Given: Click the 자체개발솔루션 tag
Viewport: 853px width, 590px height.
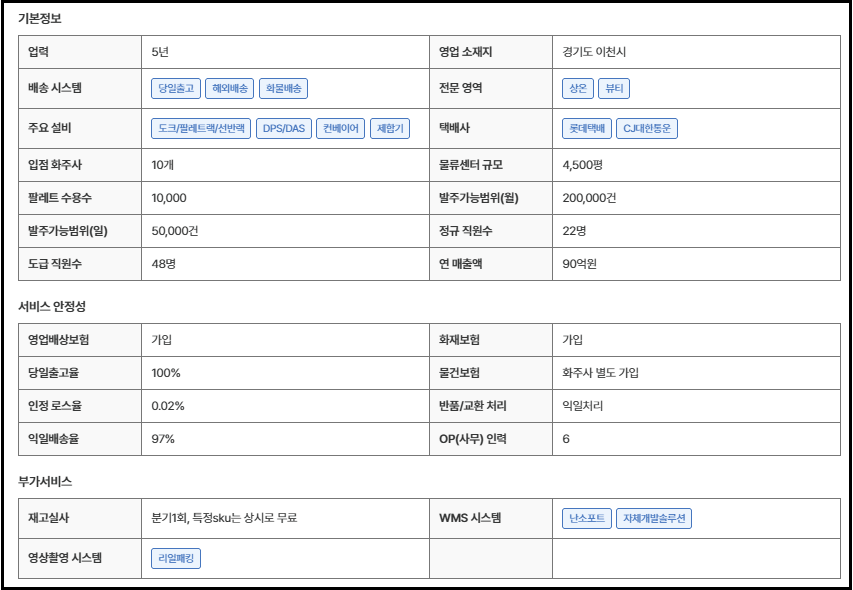Looking at the screenshot, I should point(654,518).
